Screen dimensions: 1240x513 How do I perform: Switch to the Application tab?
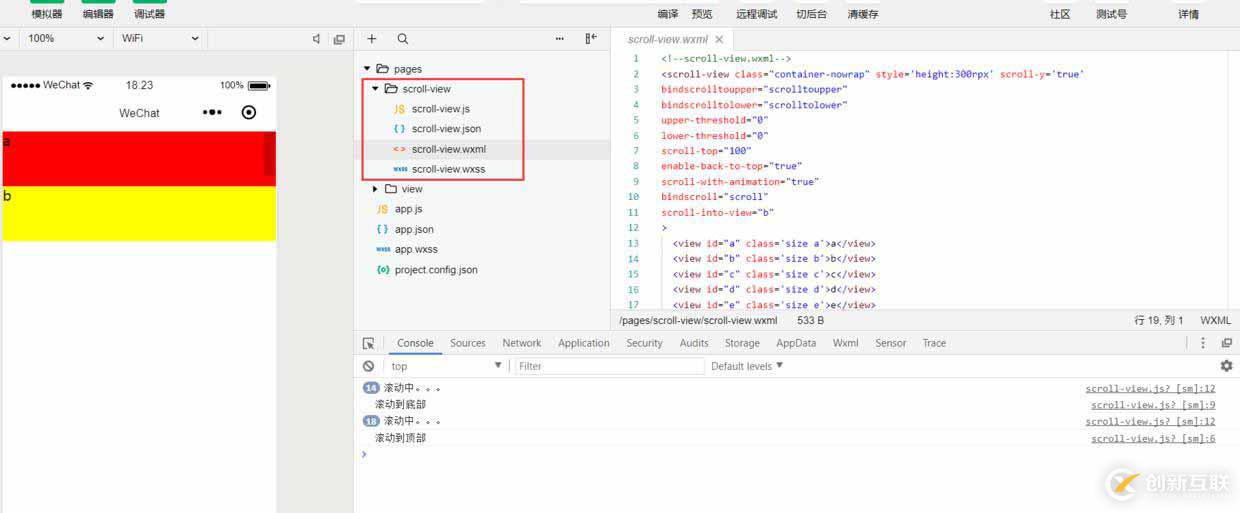[584, 343]
